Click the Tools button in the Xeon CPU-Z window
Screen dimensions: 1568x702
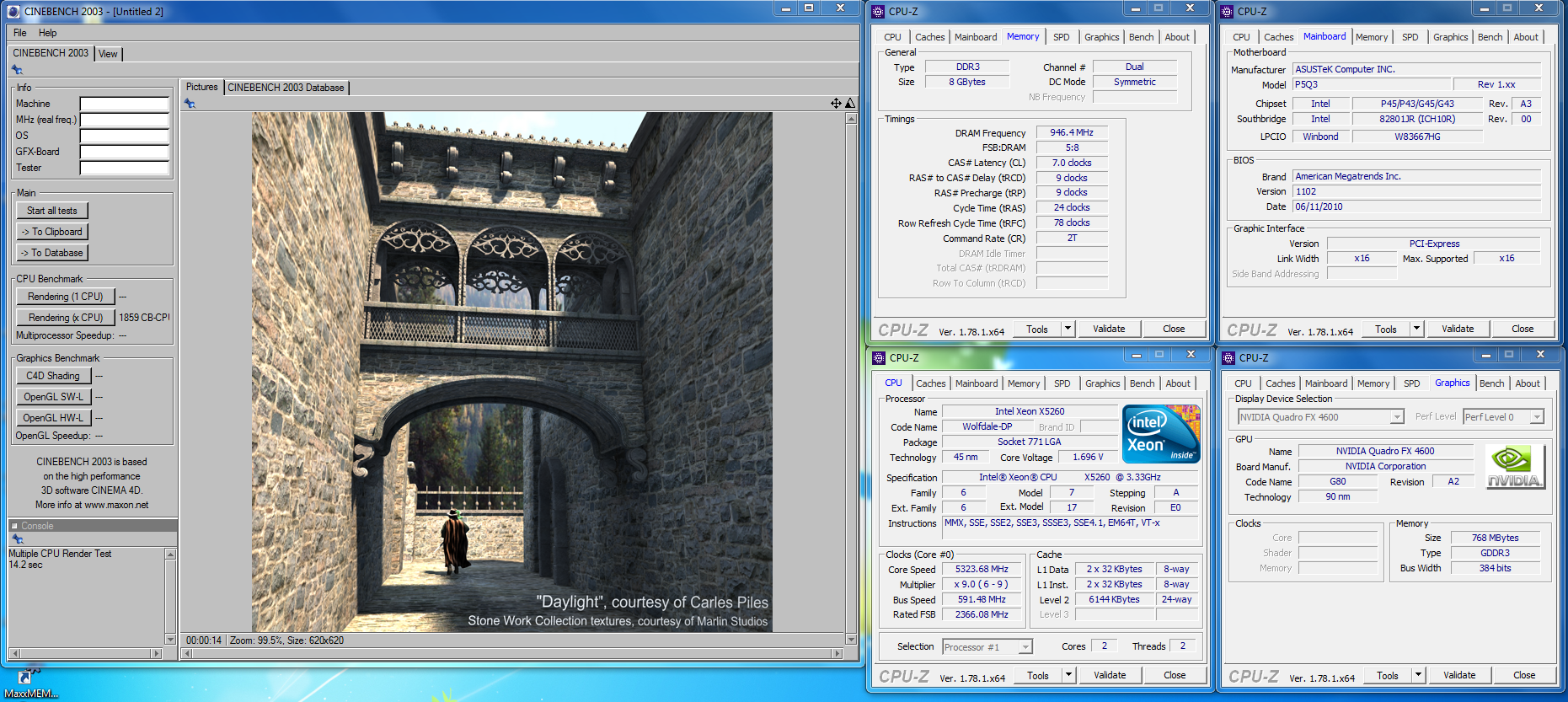click(x=1038, y=675)
